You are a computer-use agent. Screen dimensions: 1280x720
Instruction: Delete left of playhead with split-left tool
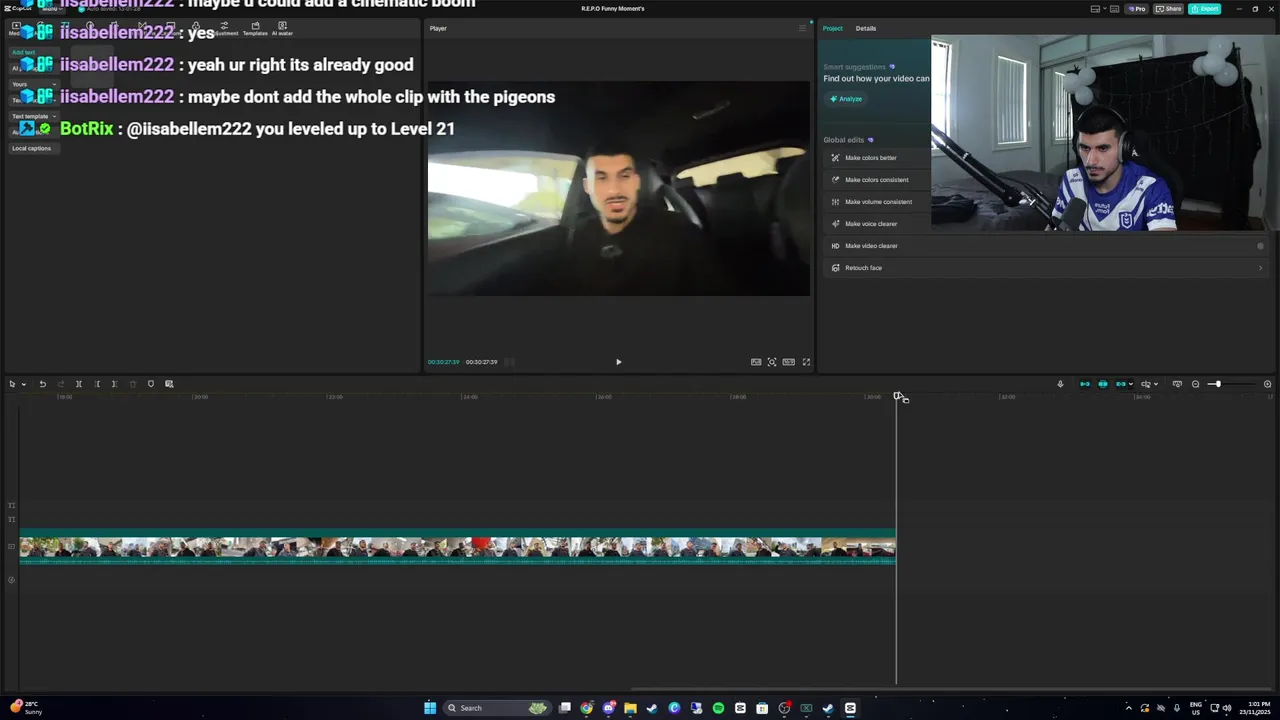pyautogui.click(x=97, y=384)
